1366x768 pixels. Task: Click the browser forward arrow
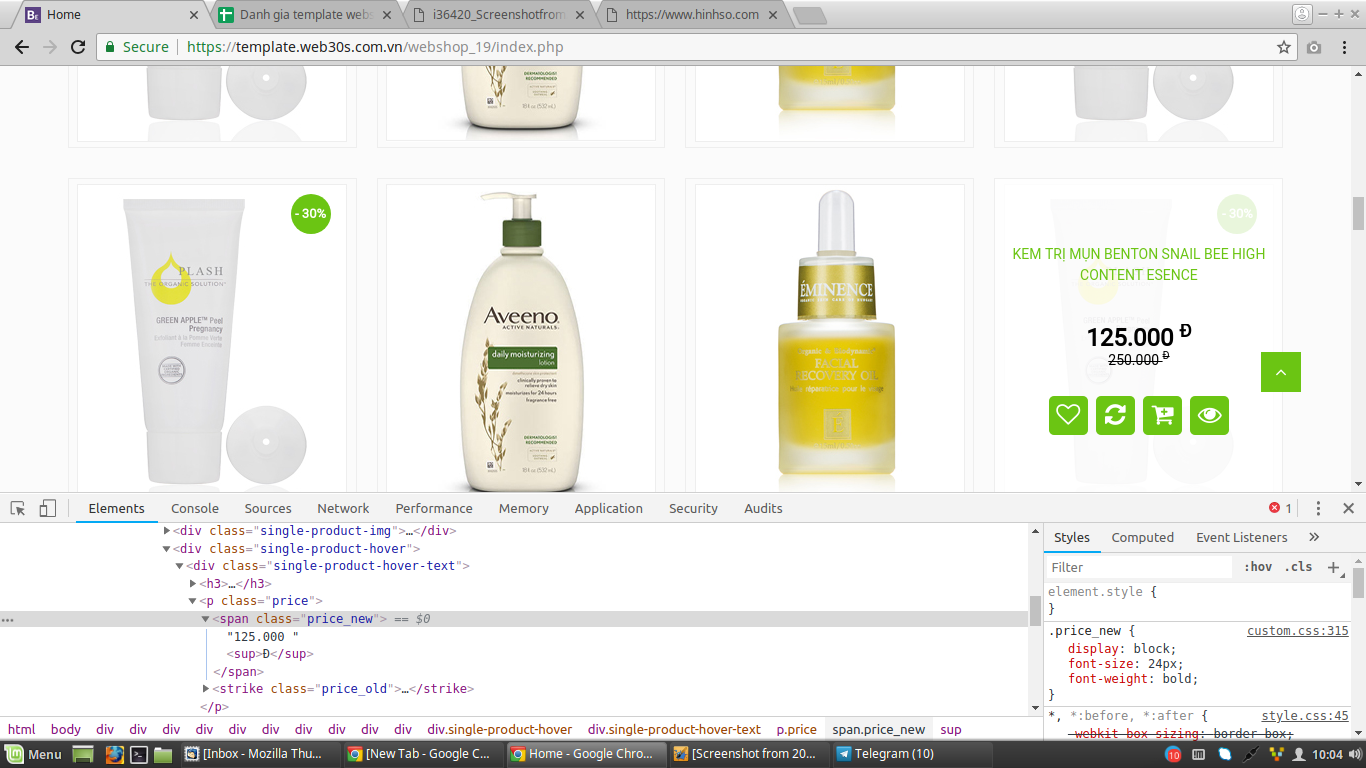click(x=50, y=47)
